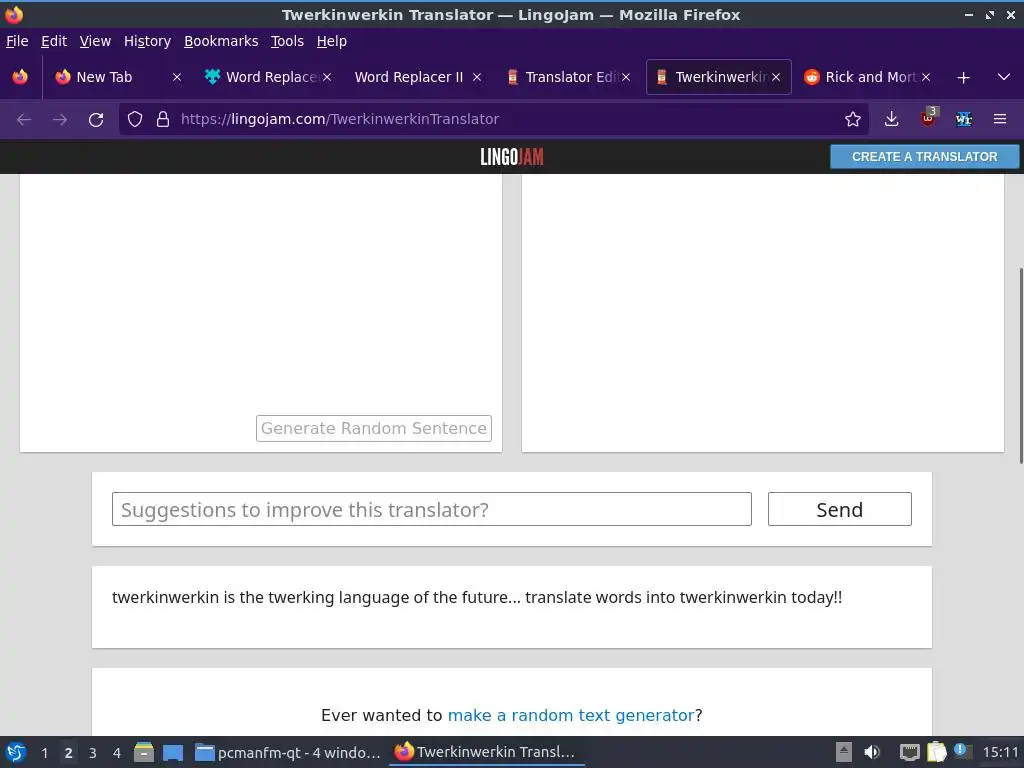The height and width of the screenshot is (768, 1024).
Task: Open make a random text generator link
Action: tap(571, 715)
